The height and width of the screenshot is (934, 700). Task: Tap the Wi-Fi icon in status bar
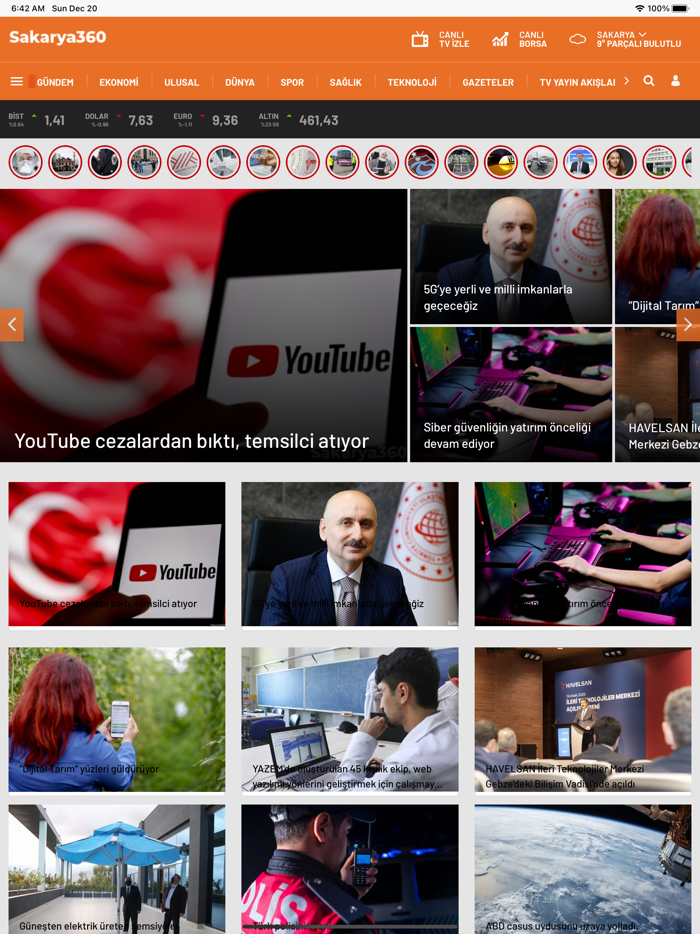[x=640, y=8]
